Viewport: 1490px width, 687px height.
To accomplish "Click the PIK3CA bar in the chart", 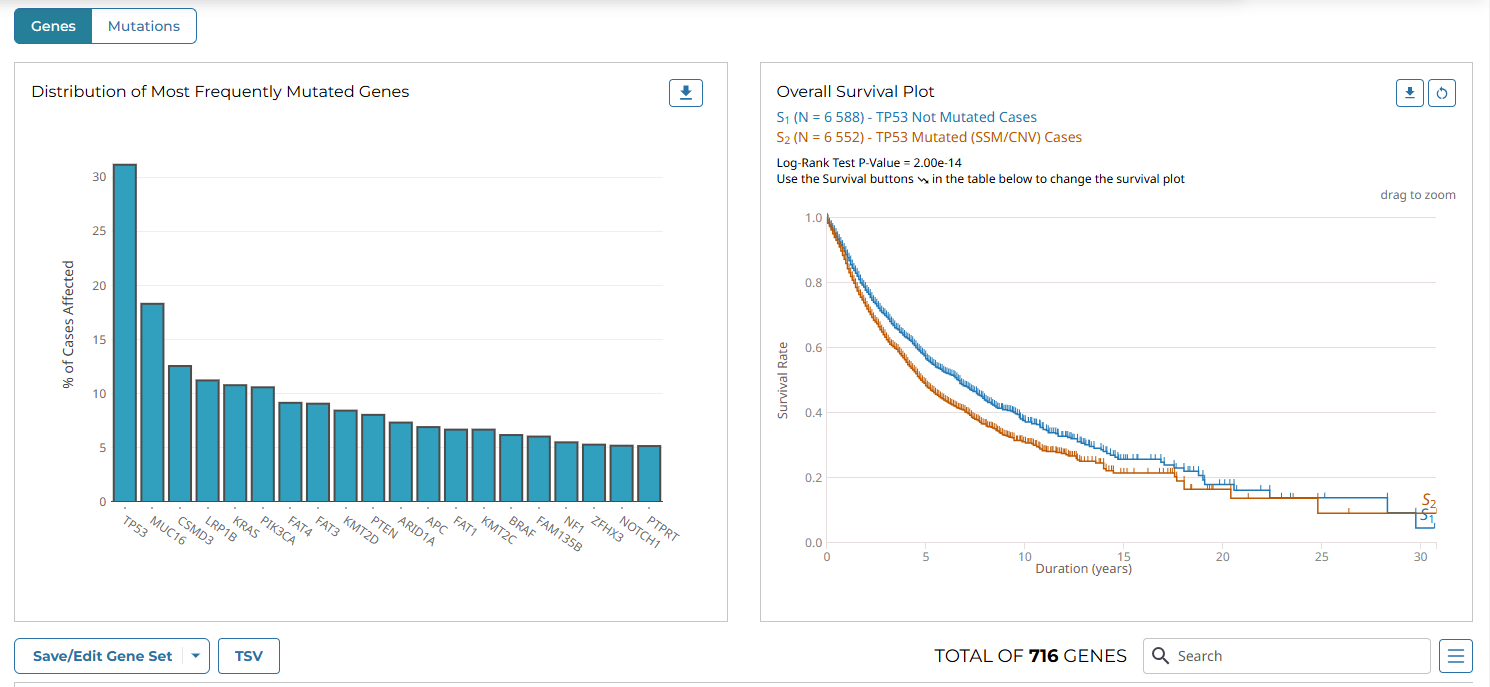I will (263, 444).
